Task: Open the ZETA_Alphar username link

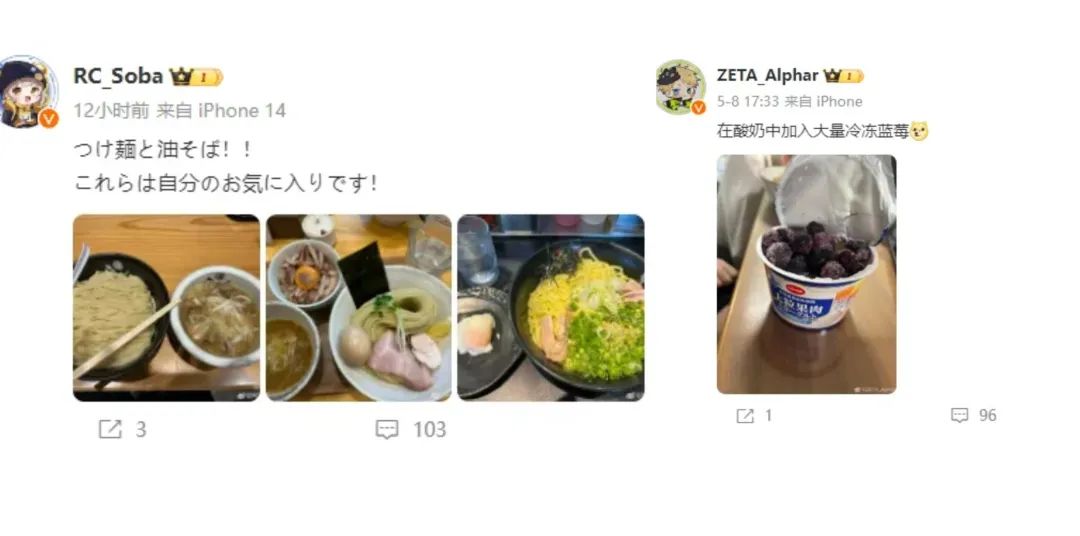Action: 767,75
